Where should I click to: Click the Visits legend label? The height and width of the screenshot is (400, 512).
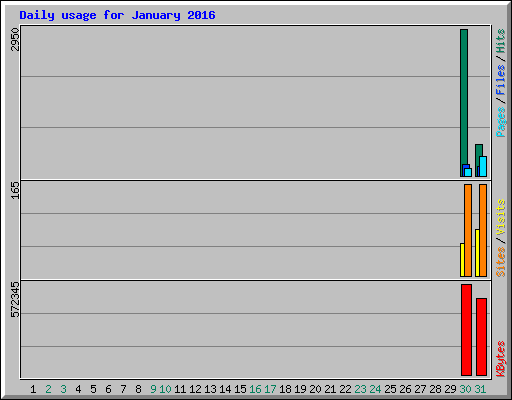[501, 218]
